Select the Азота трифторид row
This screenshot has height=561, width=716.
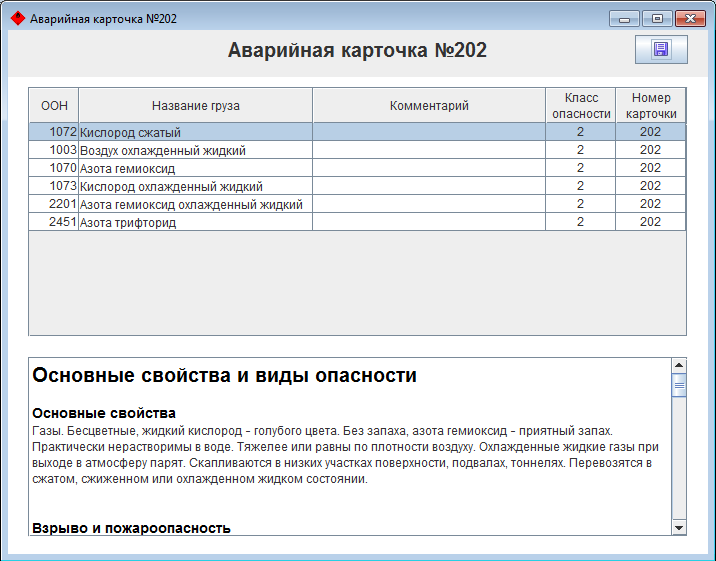[x=357, y=222]
